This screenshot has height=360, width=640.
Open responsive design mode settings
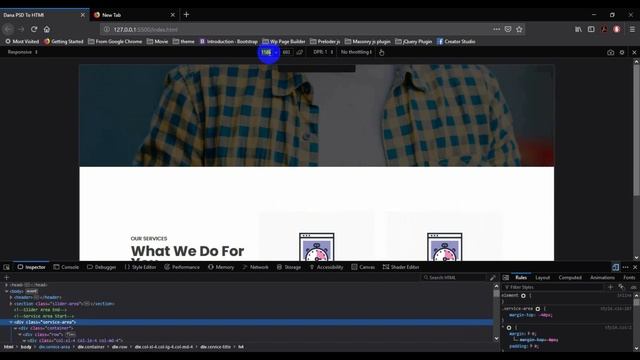click(622, 52)
